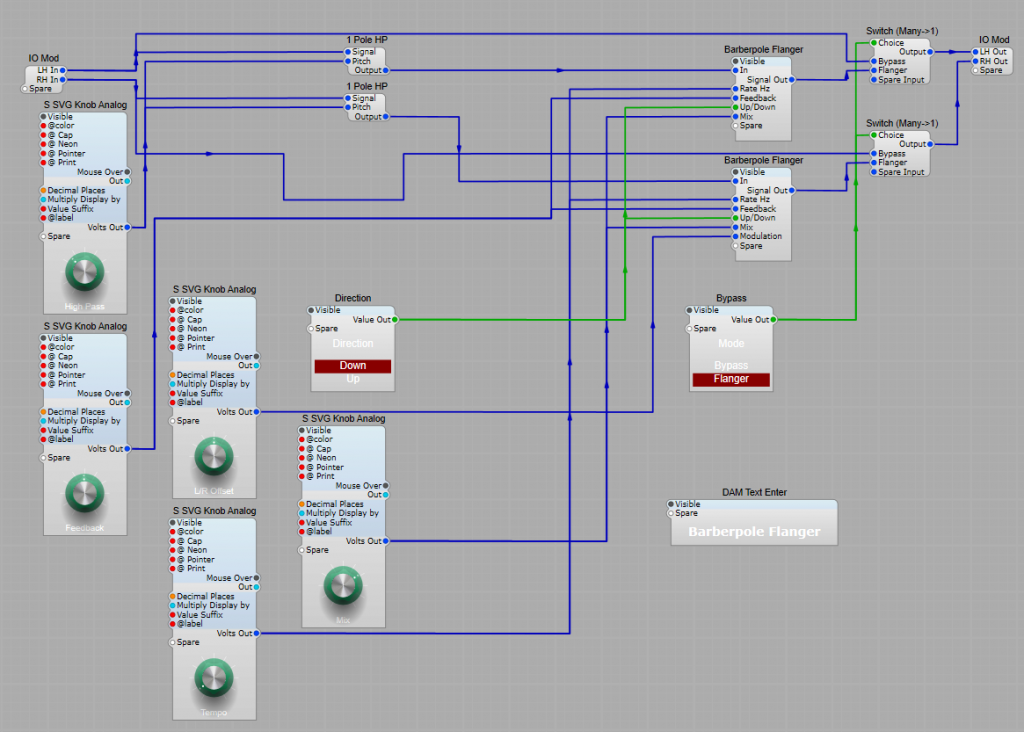
Task: Click the High Pass green knob
Action: pos(85,271)
